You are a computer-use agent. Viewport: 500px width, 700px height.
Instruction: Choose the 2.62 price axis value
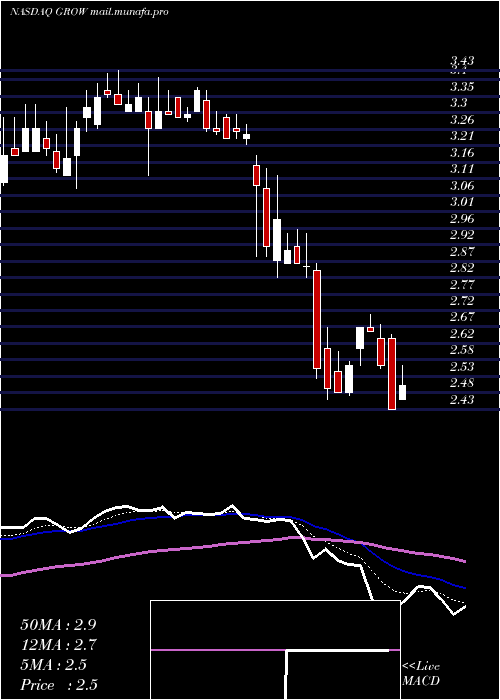click(462, 333)
